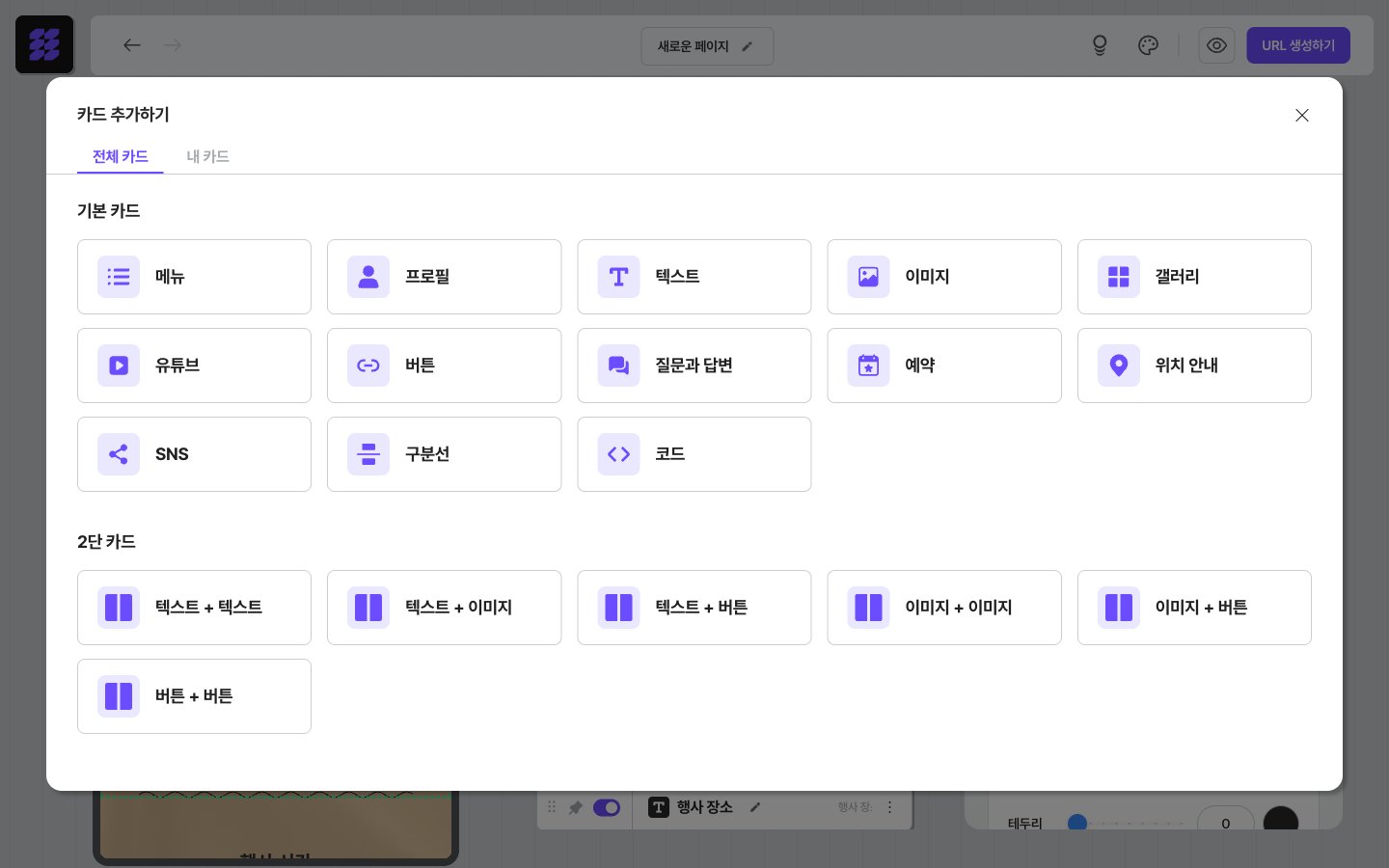Open the 행사 장소 card more options menu
1389x868 pixels.
889,807
